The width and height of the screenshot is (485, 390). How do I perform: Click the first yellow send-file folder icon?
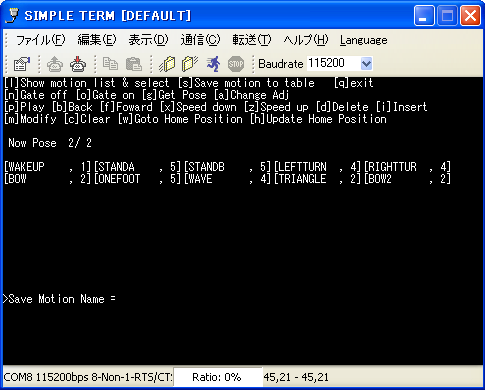point(167,64)
